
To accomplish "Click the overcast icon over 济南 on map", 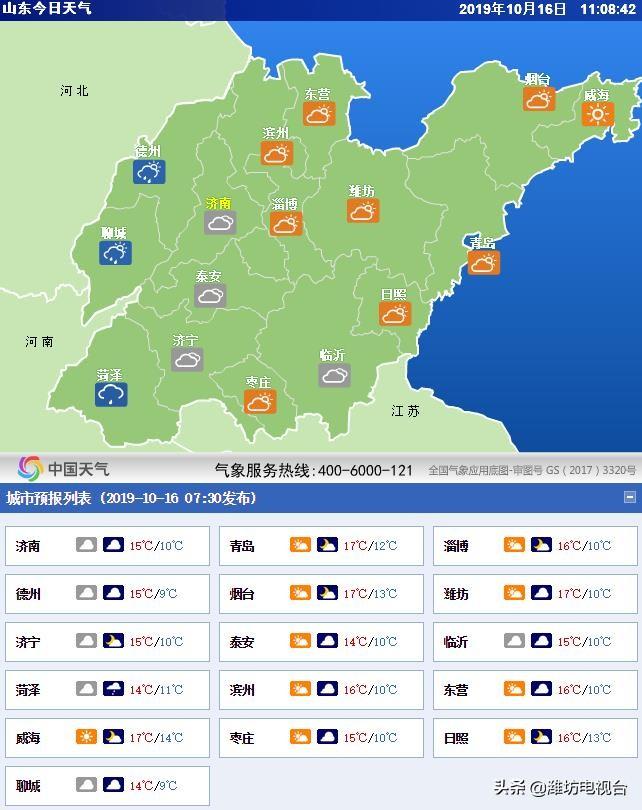I will click(220, 222).
